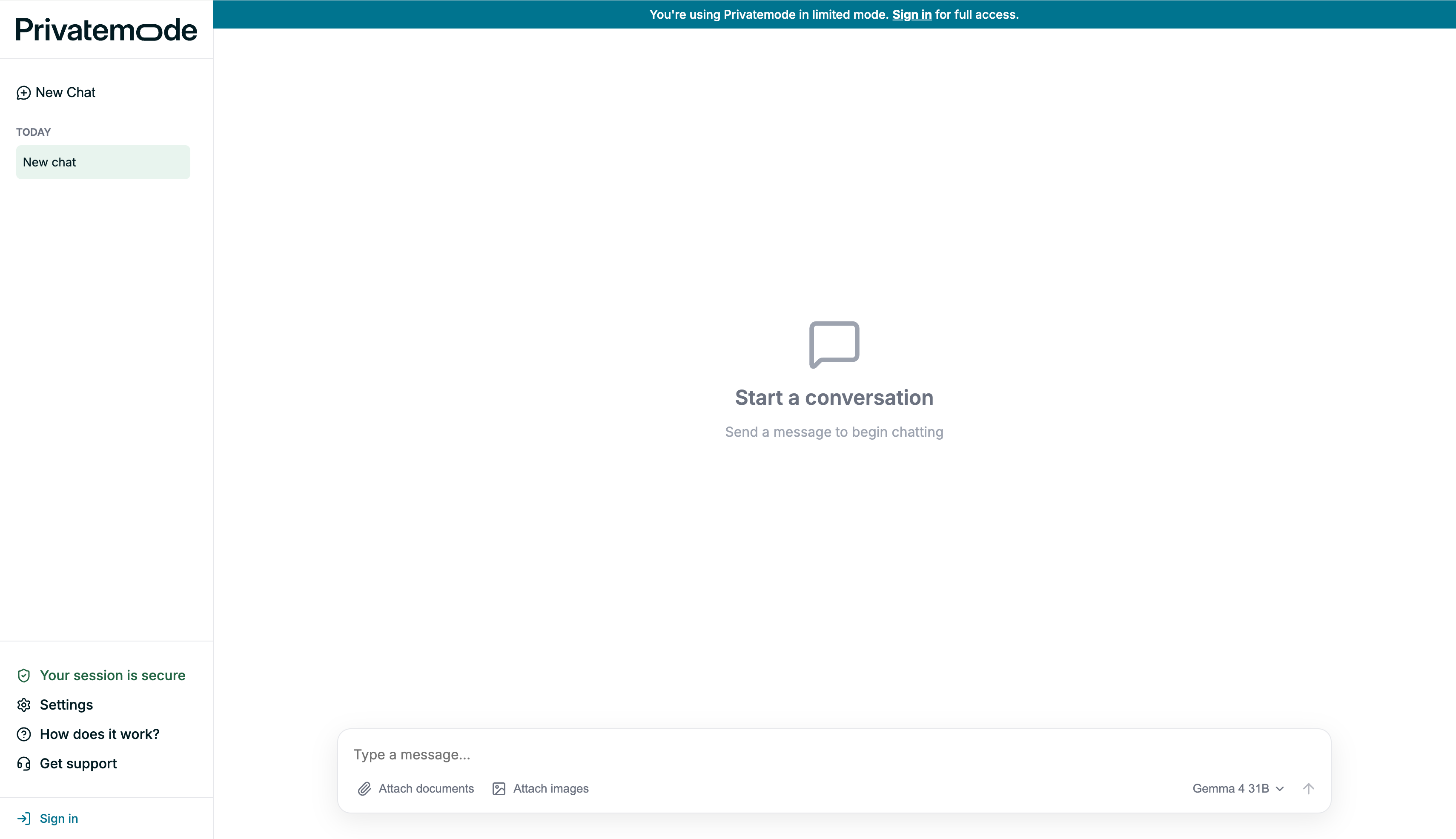1456x839 pixels.
Task: Click the New Chat plus icon
Action: [x=23, y=93]
